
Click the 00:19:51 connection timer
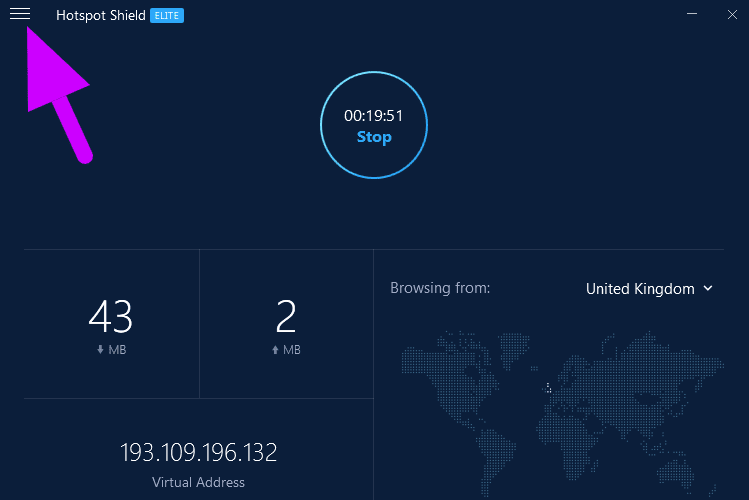(x=374, y=116)
